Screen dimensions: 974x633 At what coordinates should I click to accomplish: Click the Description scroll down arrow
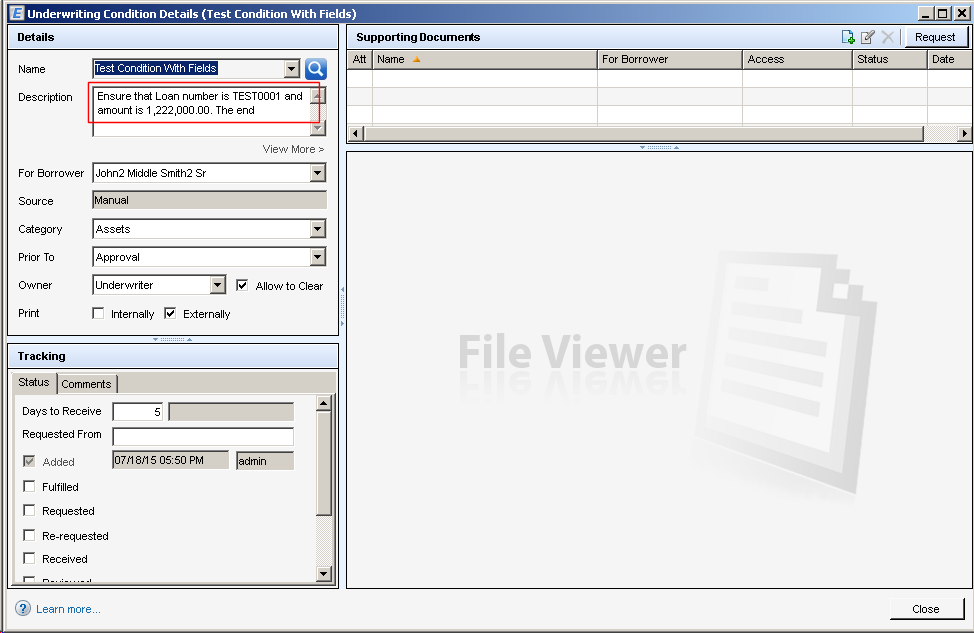point(317,128)
